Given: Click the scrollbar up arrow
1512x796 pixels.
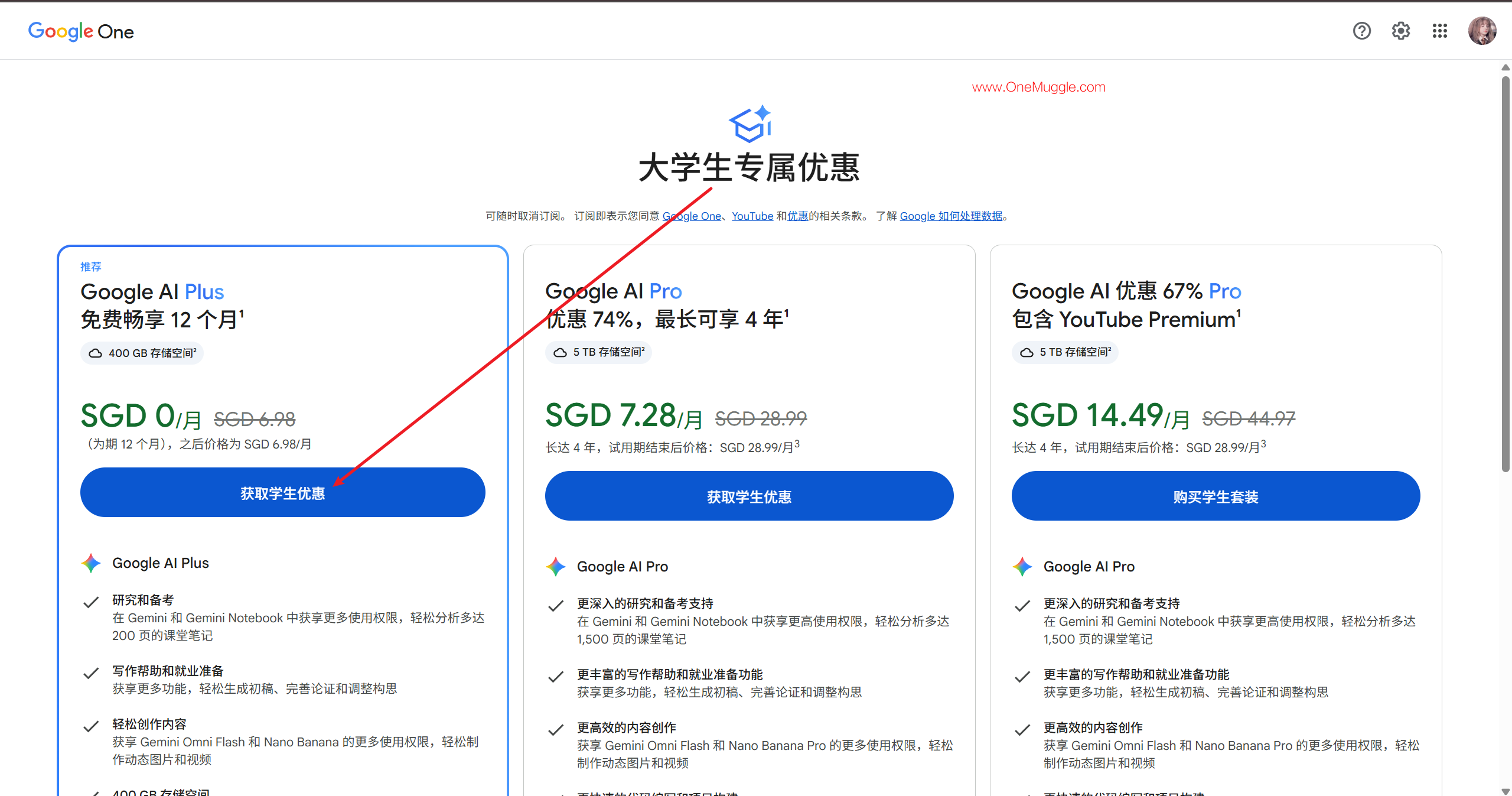Looking at the screenshot, I should tap(1506, 67).
